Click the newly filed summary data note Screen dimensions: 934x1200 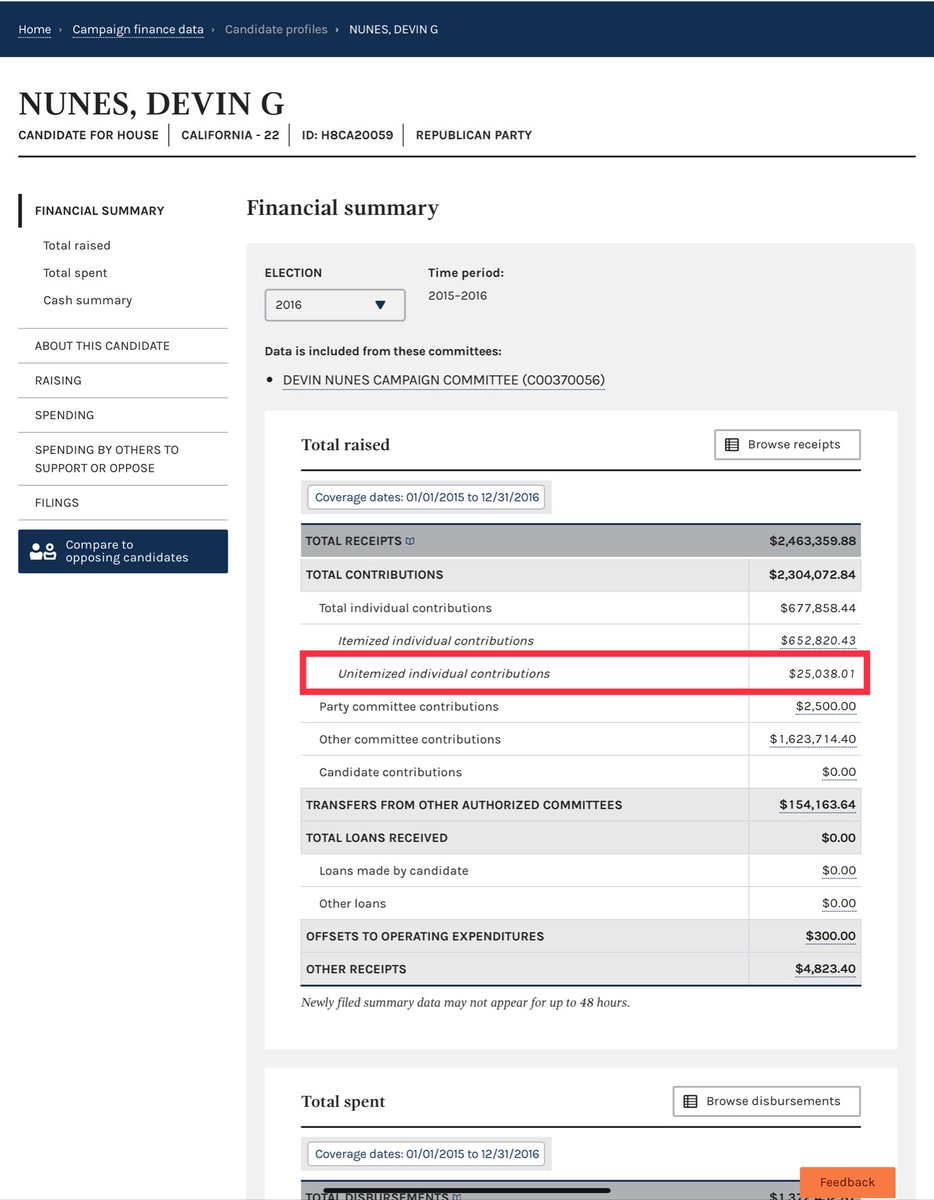click(x=465, y=1002)
